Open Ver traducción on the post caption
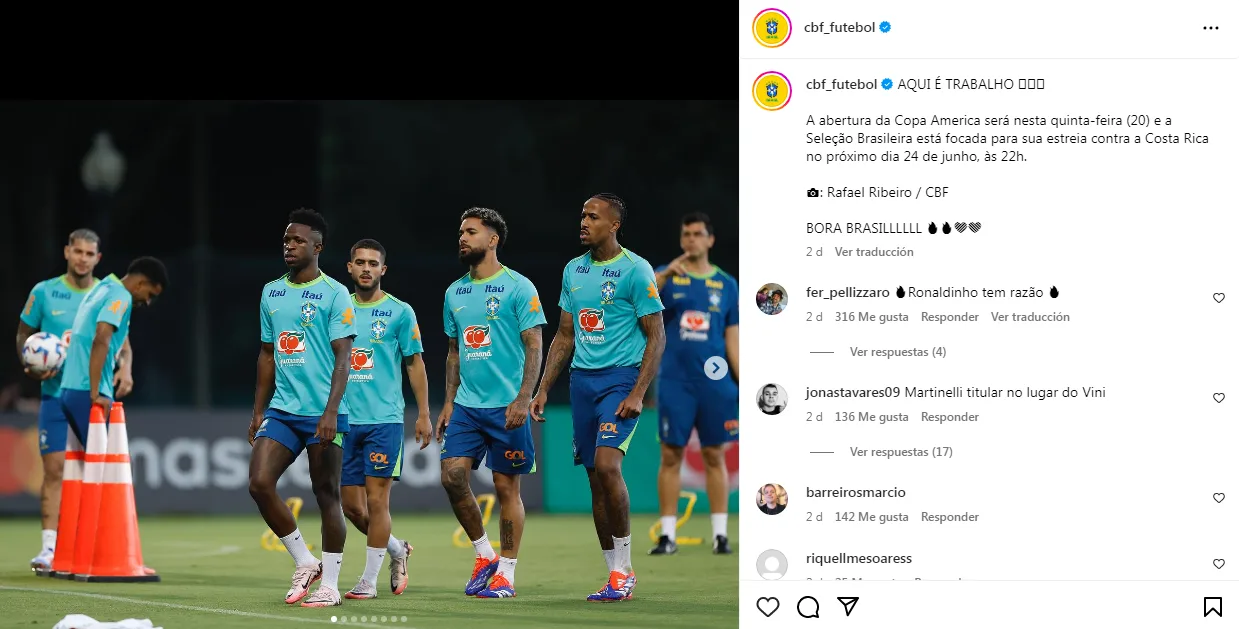The width and height of the screenshot is (1239, 629). 877,252
